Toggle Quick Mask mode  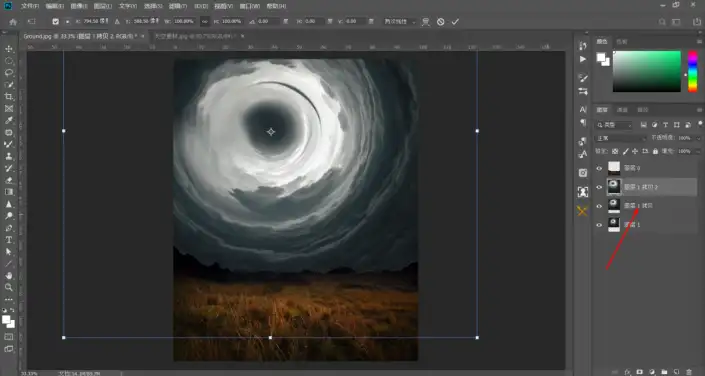pos(9,336)
